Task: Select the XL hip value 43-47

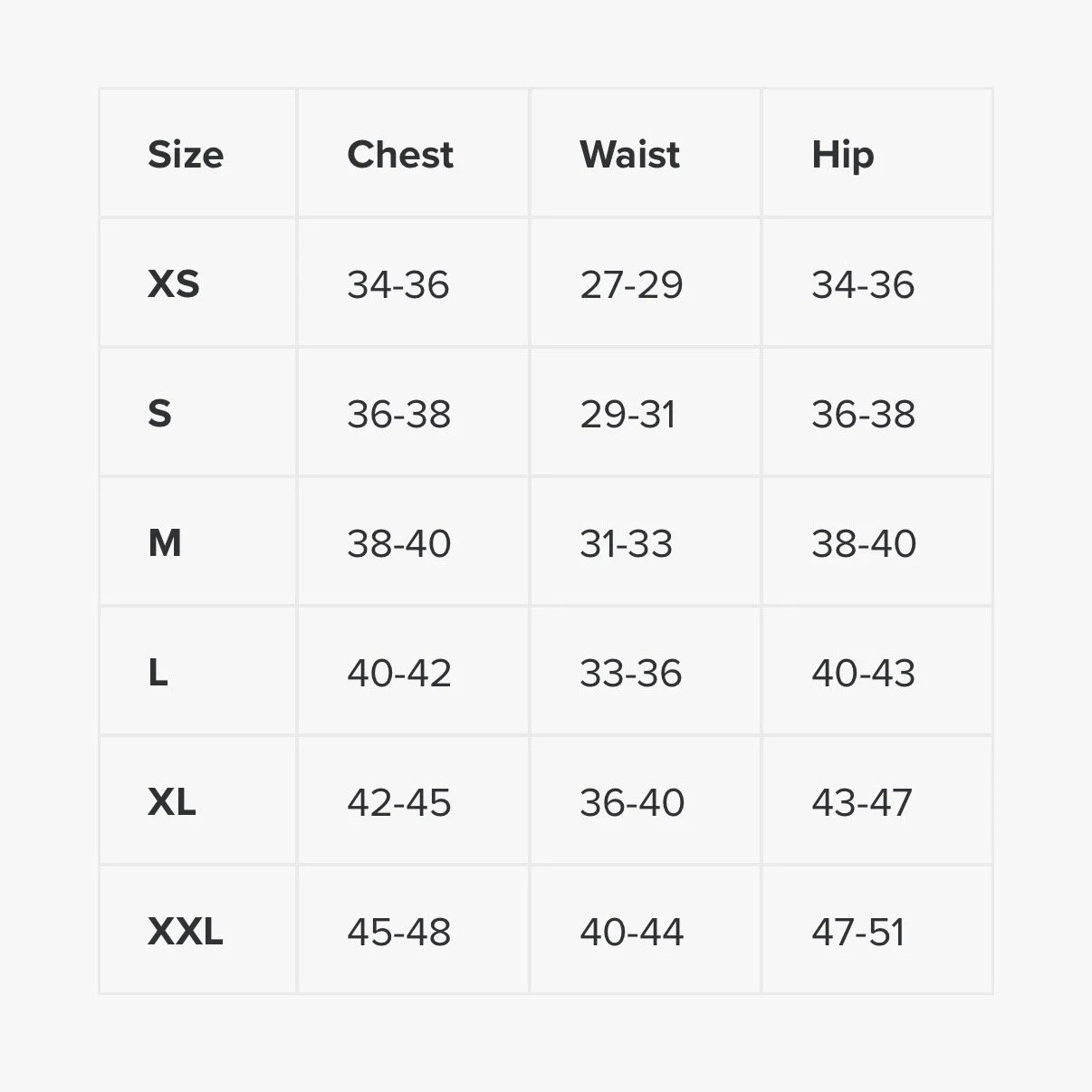Action: click(x=862, y=803)
